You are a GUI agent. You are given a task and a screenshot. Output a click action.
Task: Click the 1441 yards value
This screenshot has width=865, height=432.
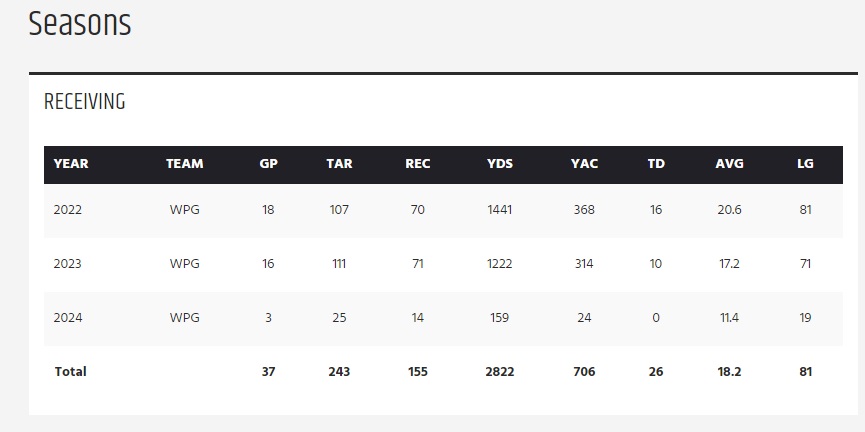499,210
